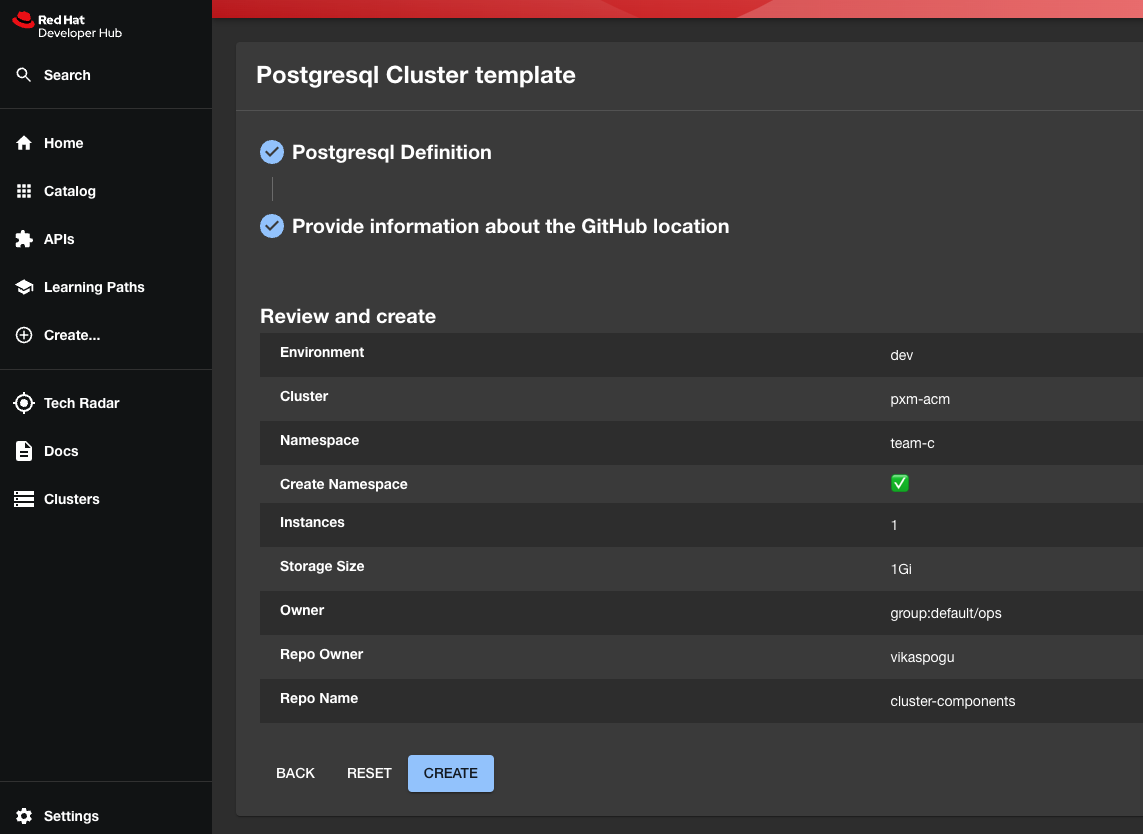
Task: Click the 'Owner' row label
Action: 302,610
